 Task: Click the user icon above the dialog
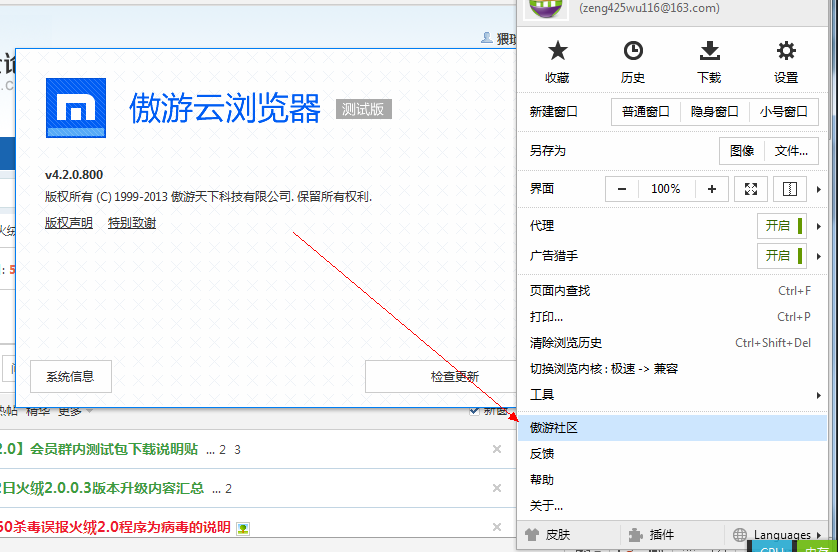point(487,37)
